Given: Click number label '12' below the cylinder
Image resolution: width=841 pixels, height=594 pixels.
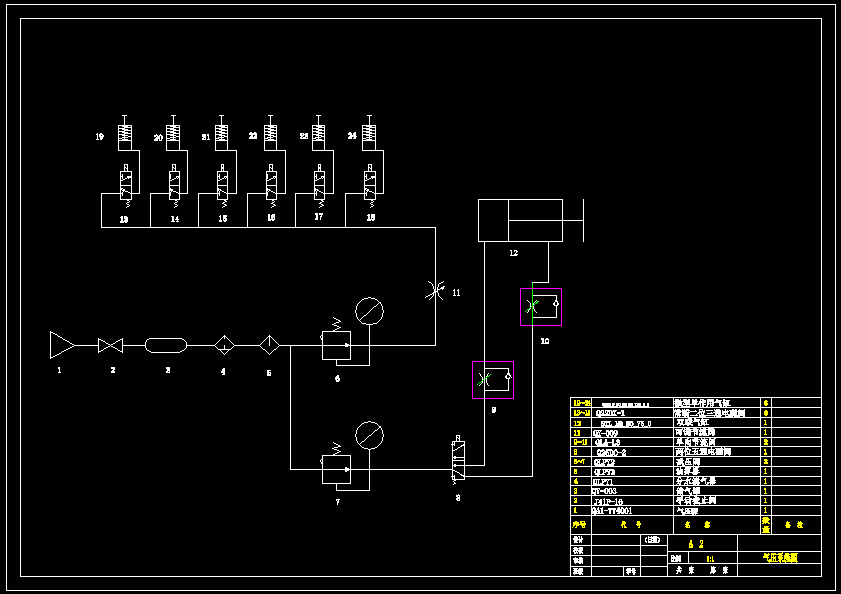Looking at the screenshot, I should pyautogui.click(x=514, y=253).
